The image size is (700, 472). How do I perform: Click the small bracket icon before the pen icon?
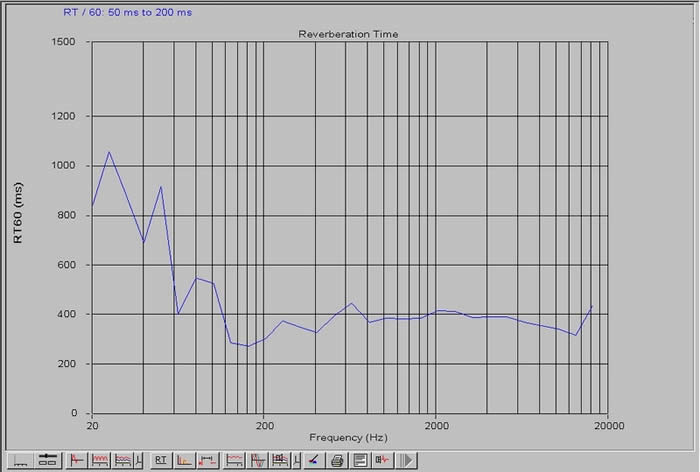tap(297, 460)
